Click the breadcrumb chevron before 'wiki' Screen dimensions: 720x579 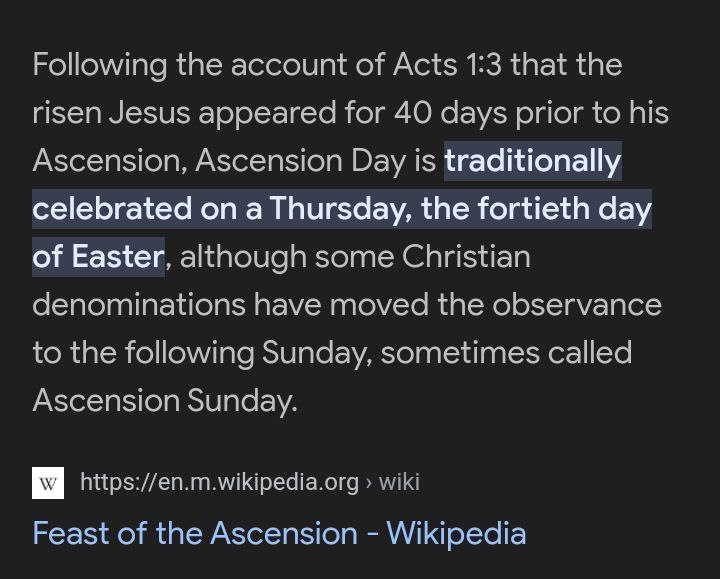coord(369,483)
